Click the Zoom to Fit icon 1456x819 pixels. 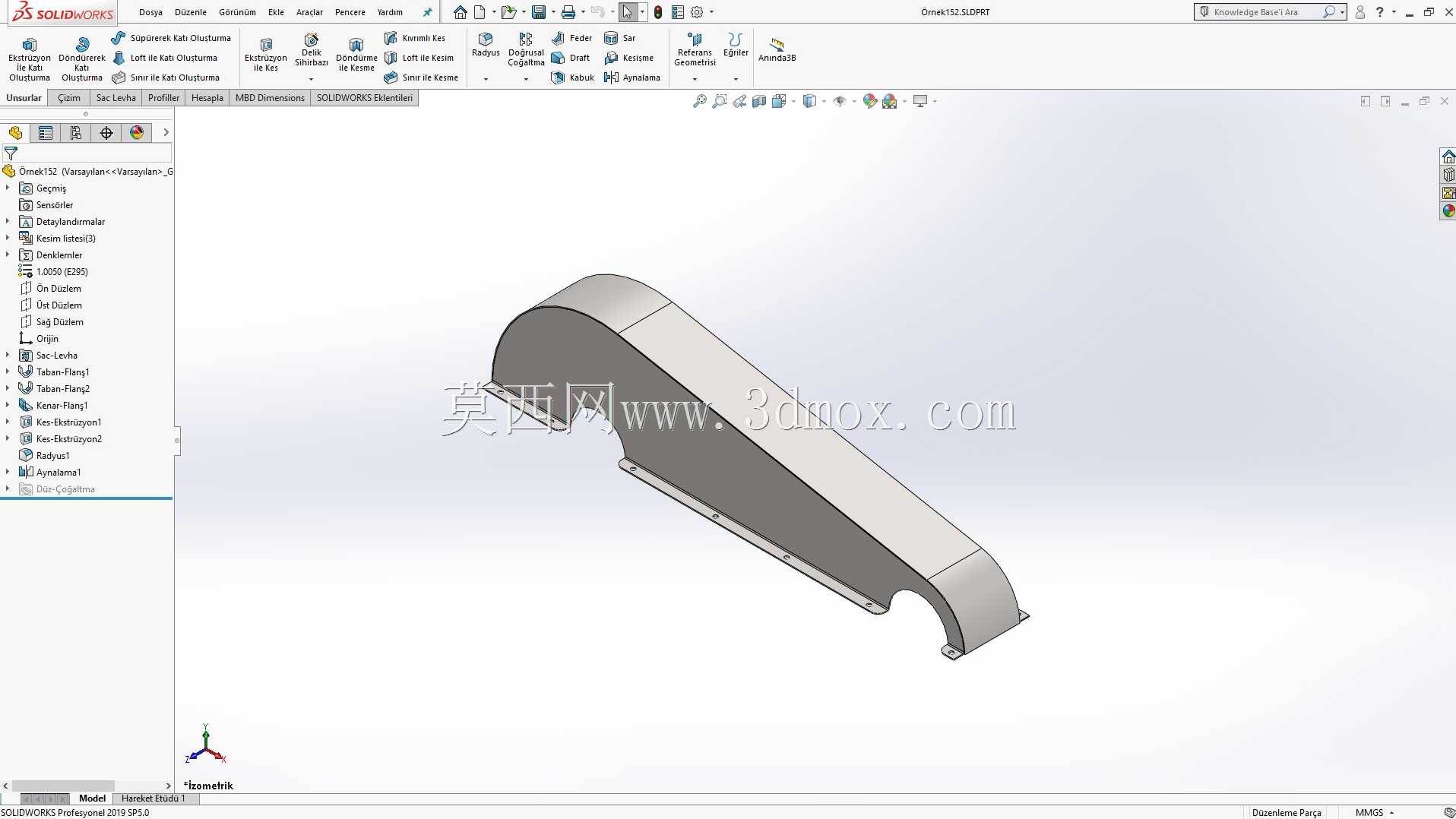[699, 101]
